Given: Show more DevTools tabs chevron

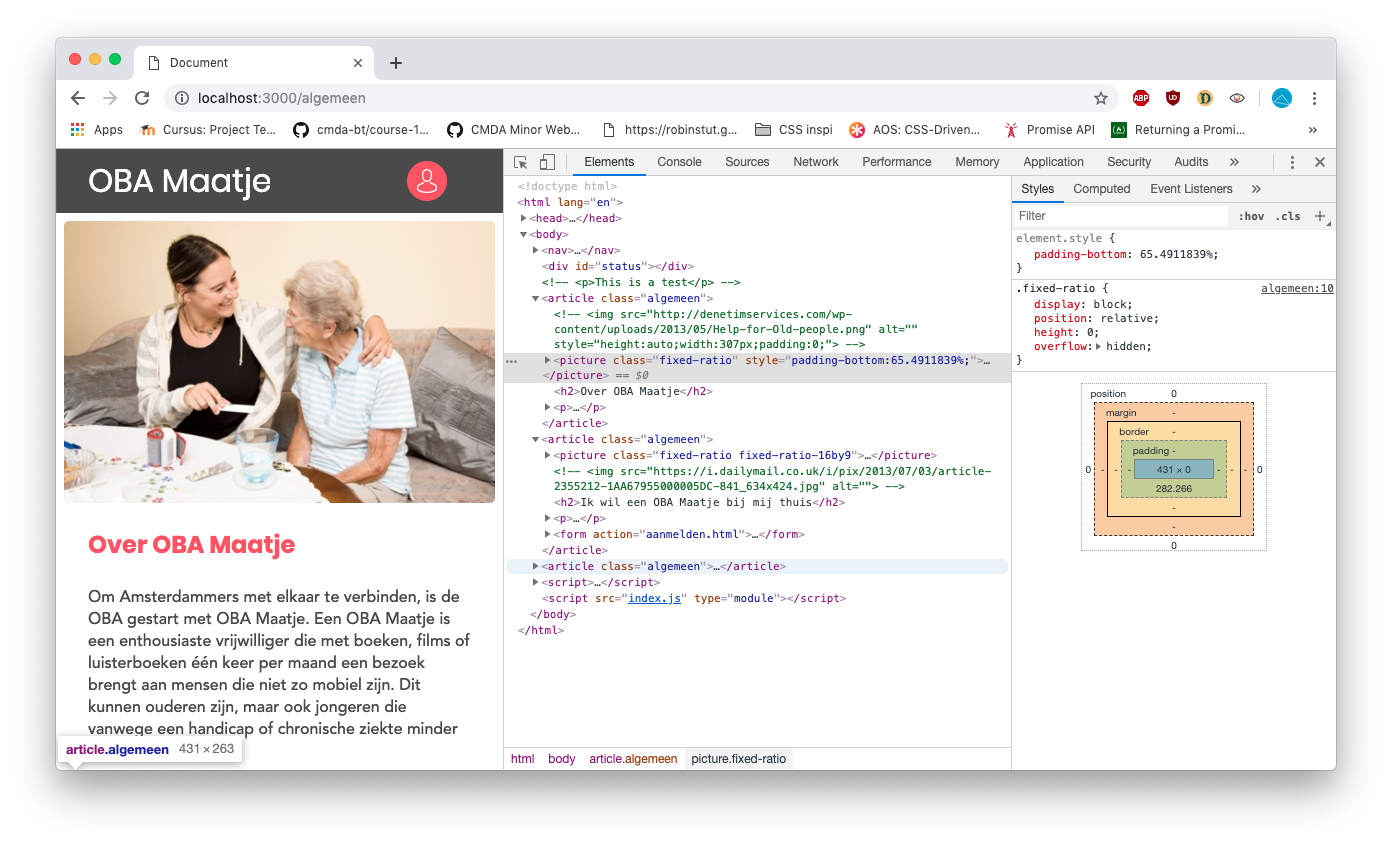Looking at the screenshot, I should tap(1234, 162).
